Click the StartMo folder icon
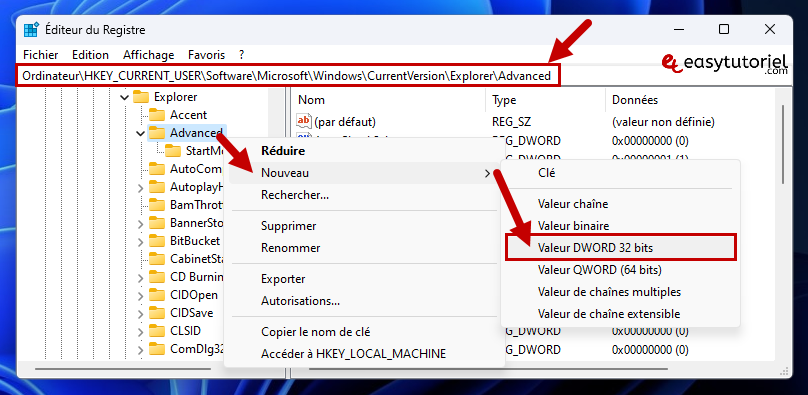This screenshot has height=395, width=808. [173, 151]
